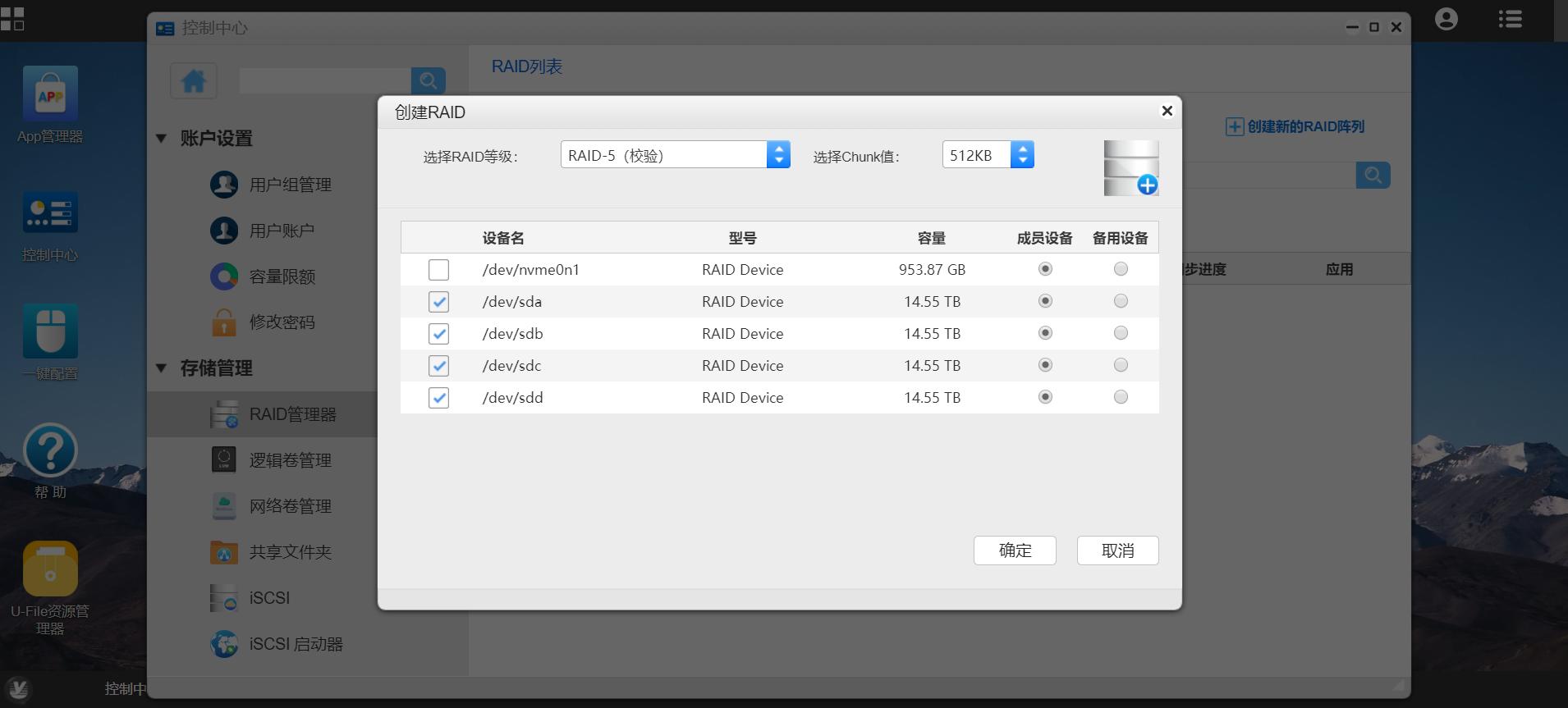
Task: Set /dev/sda as 备用设备
Action: click(x=1121, y=301)
